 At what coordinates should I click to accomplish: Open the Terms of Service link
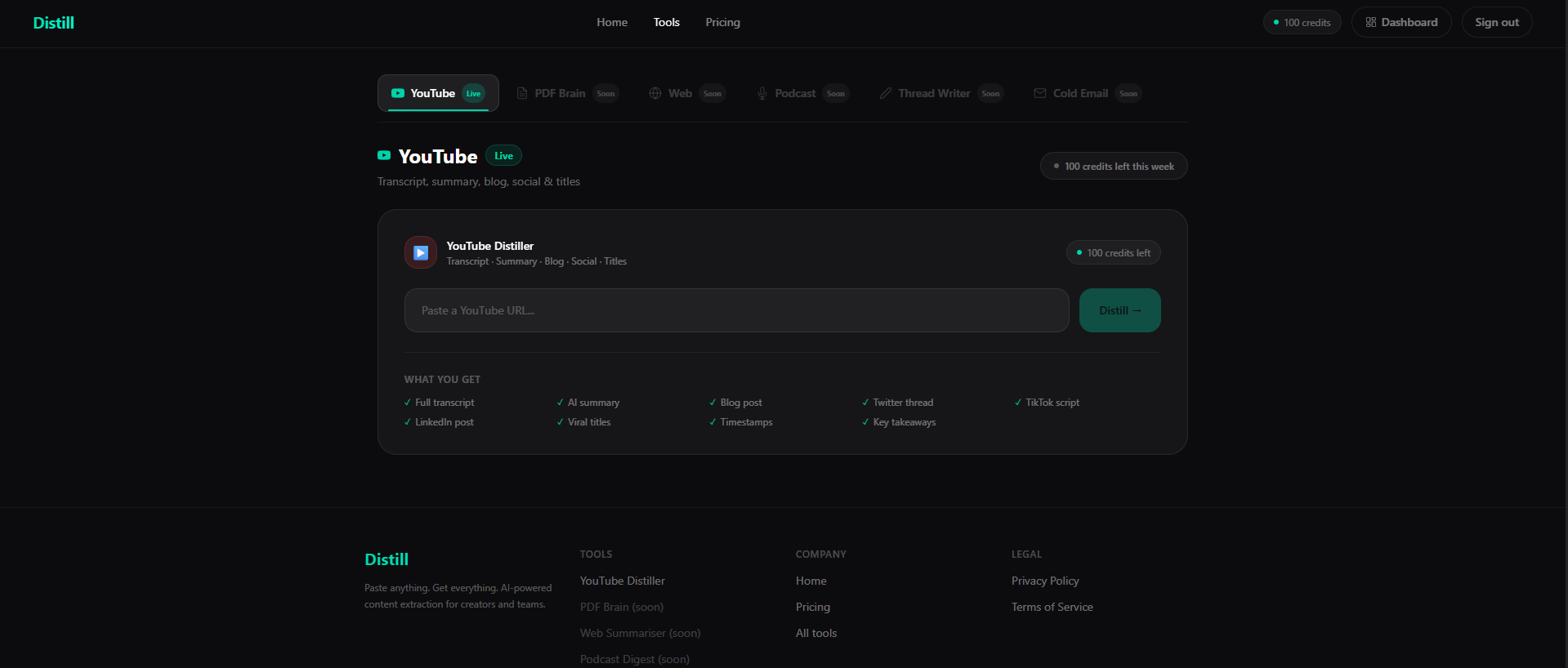click(x=1052, y=607)
